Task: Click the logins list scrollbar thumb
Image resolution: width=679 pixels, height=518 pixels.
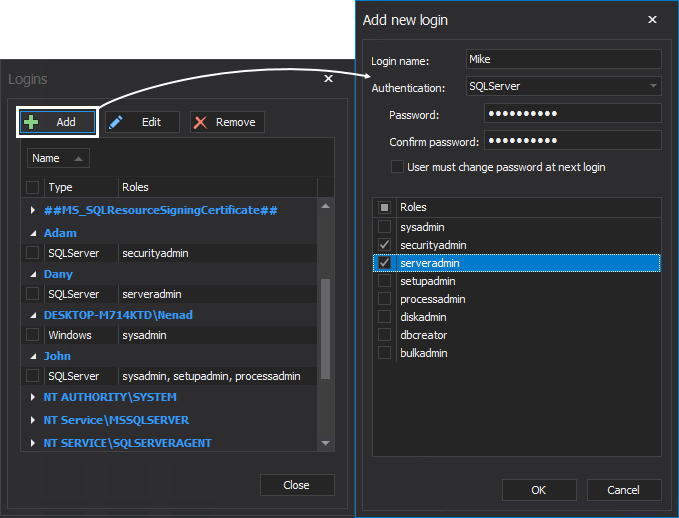Action: (x=326, y=329)
